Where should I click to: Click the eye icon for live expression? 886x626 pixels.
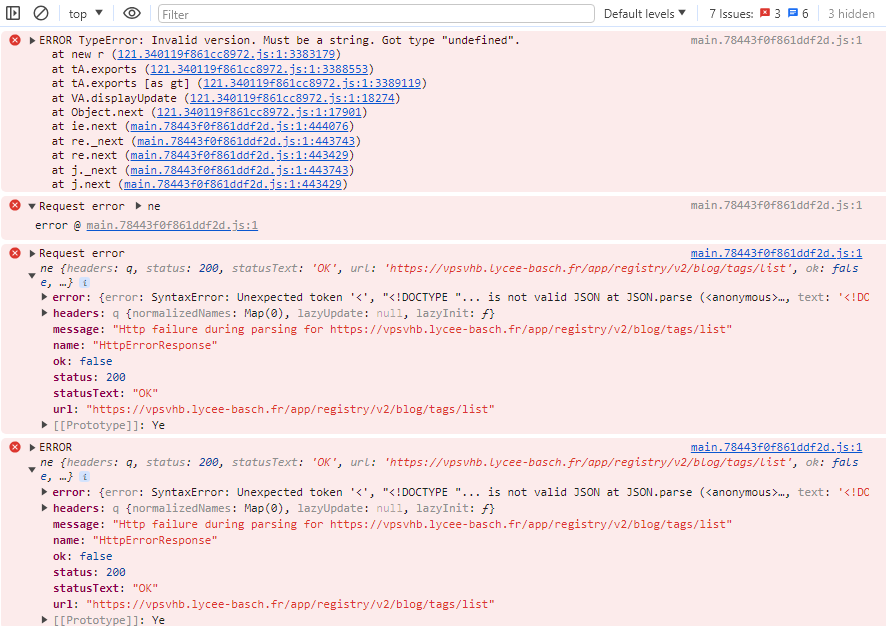(132, 14)
